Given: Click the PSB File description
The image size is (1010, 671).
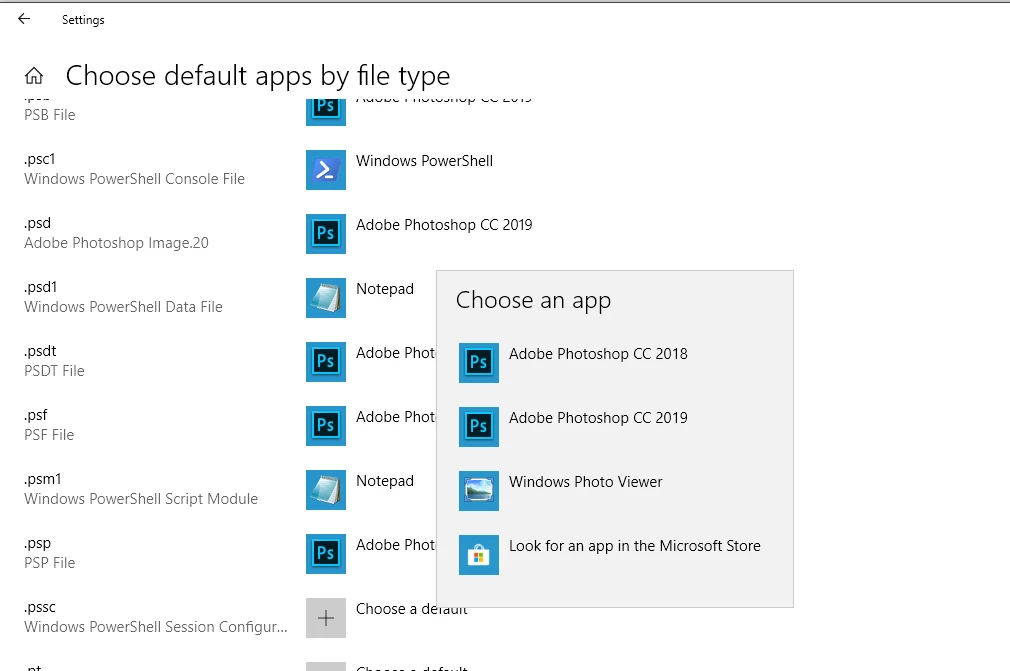Looking at the screenshot, I should (50, 115).
